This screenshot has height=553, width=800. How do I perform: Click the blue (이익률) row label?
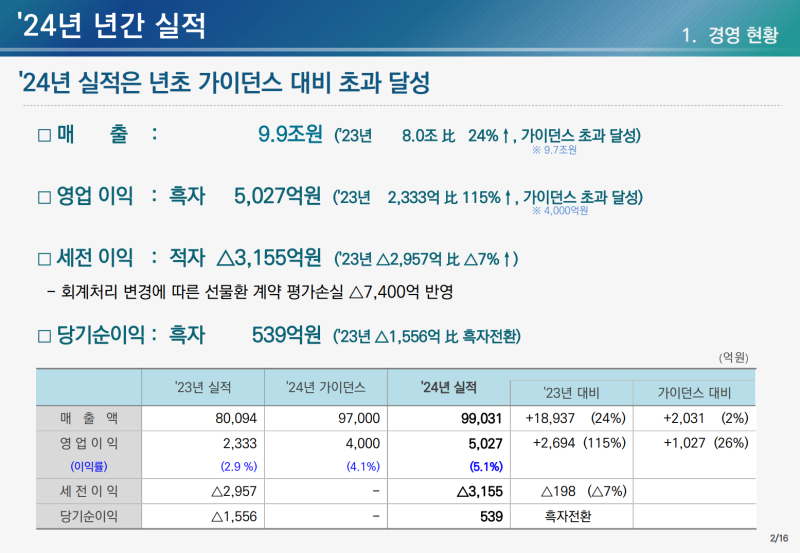[89, 466]
